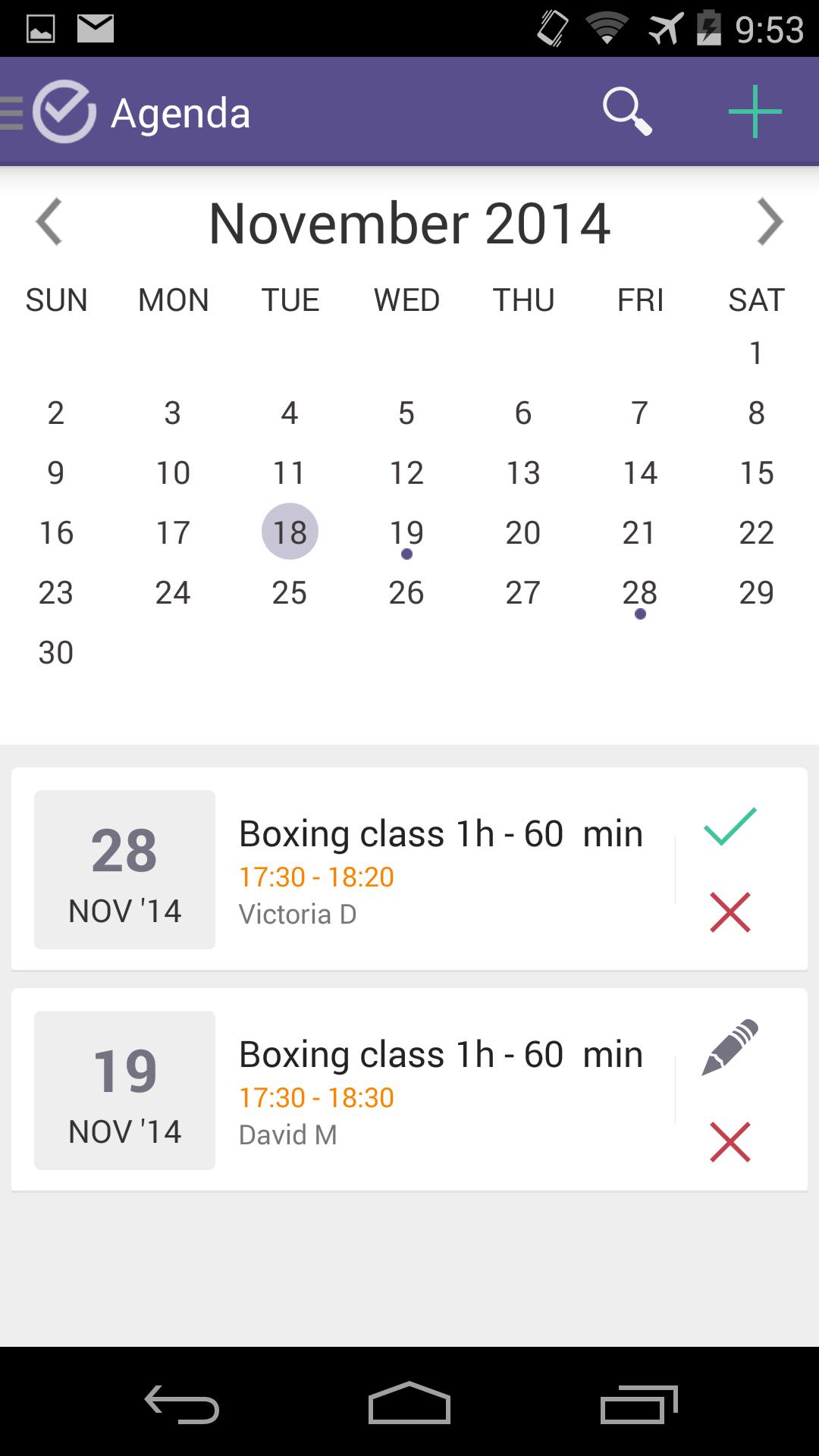Viewport: 819px width, 1456px height.
Task: Click the WED column header
Action: click(406, 300)
